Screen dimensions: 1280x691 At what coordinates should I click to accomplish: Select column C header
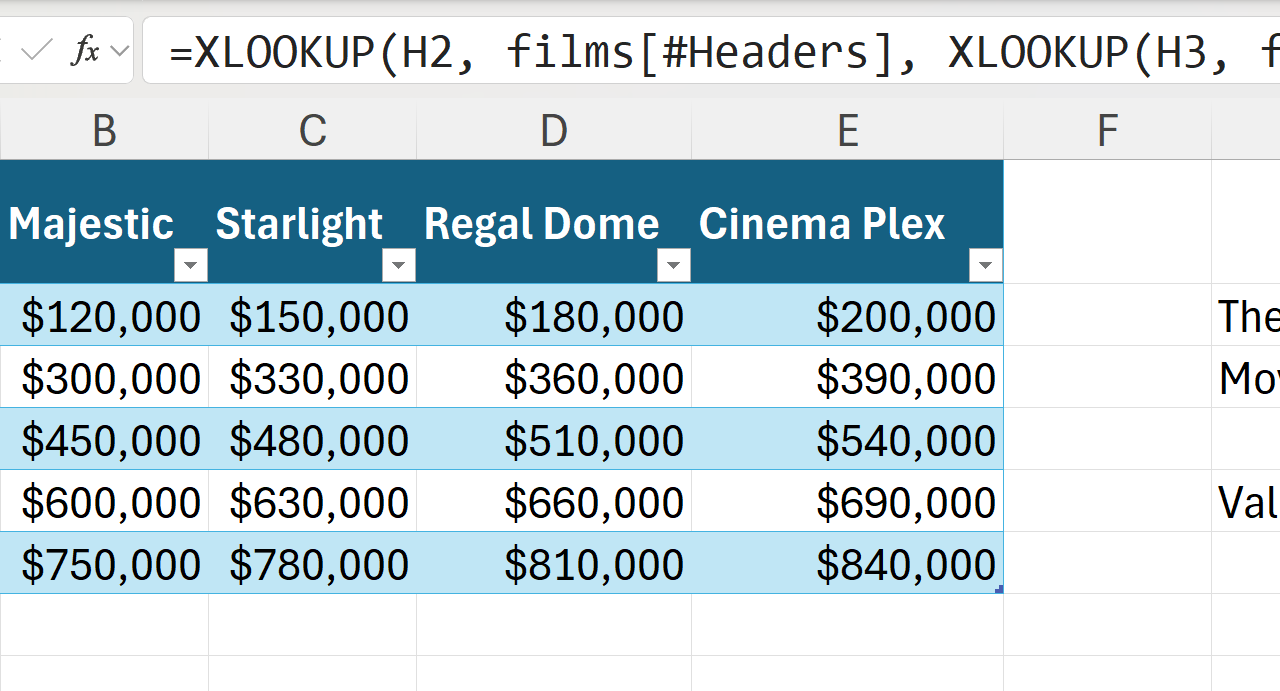tap(312, 130)
